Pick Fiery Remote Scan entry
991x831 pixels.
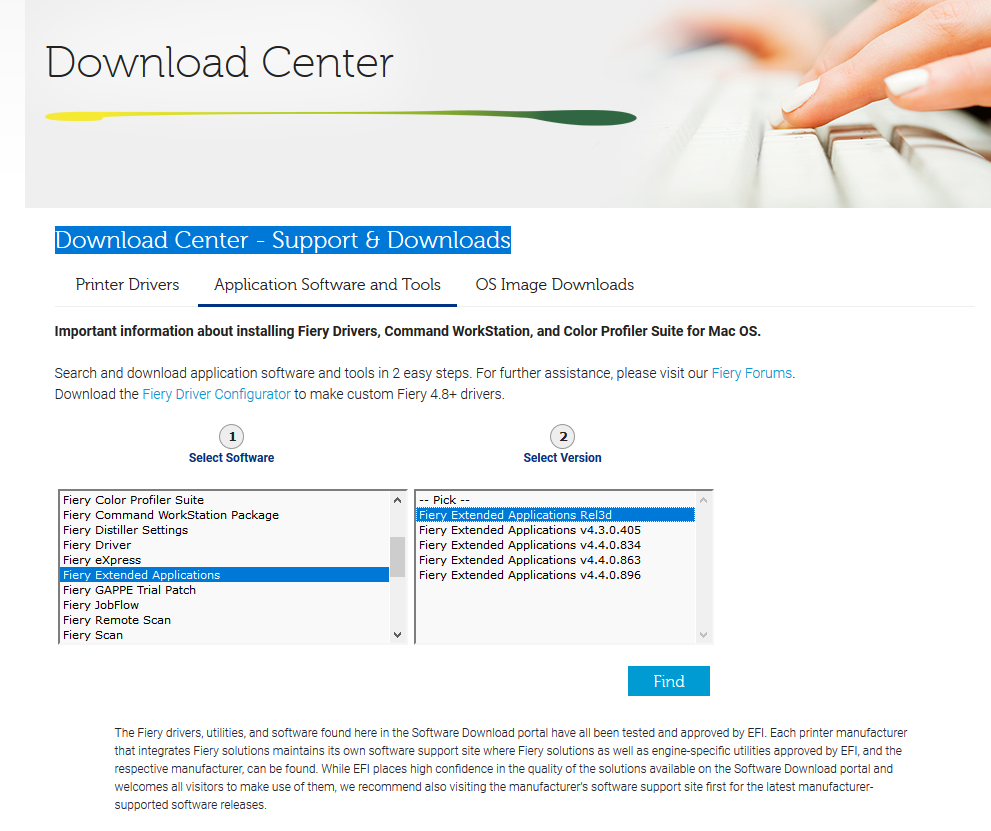(116, 620)
